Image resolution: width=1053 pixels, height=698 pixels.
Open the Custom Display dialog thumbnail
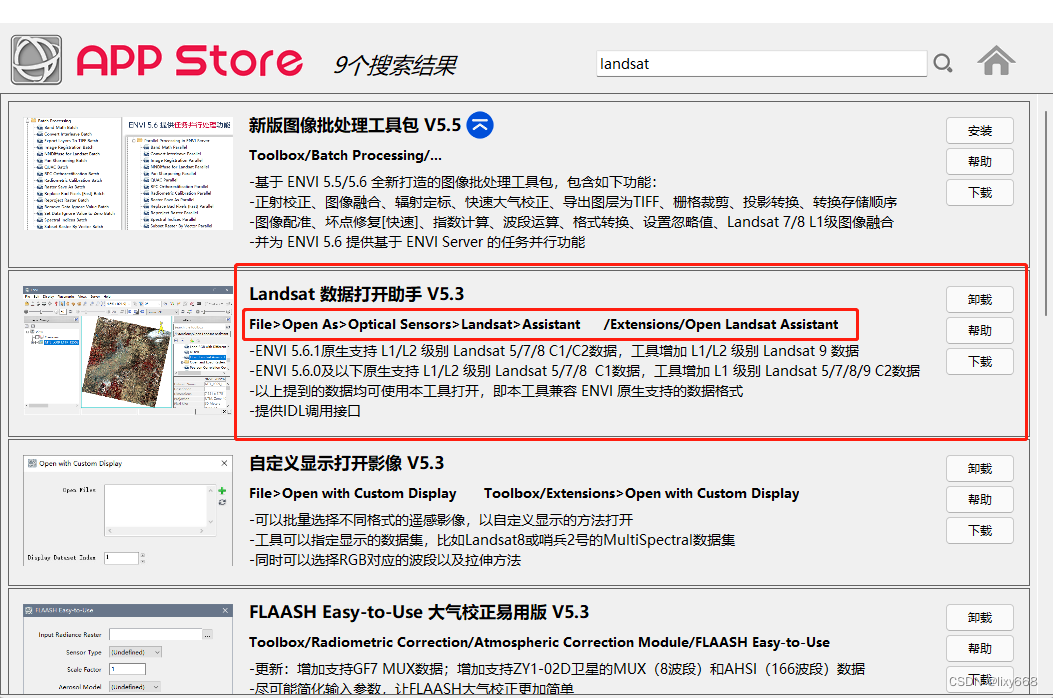pos(128,511)
